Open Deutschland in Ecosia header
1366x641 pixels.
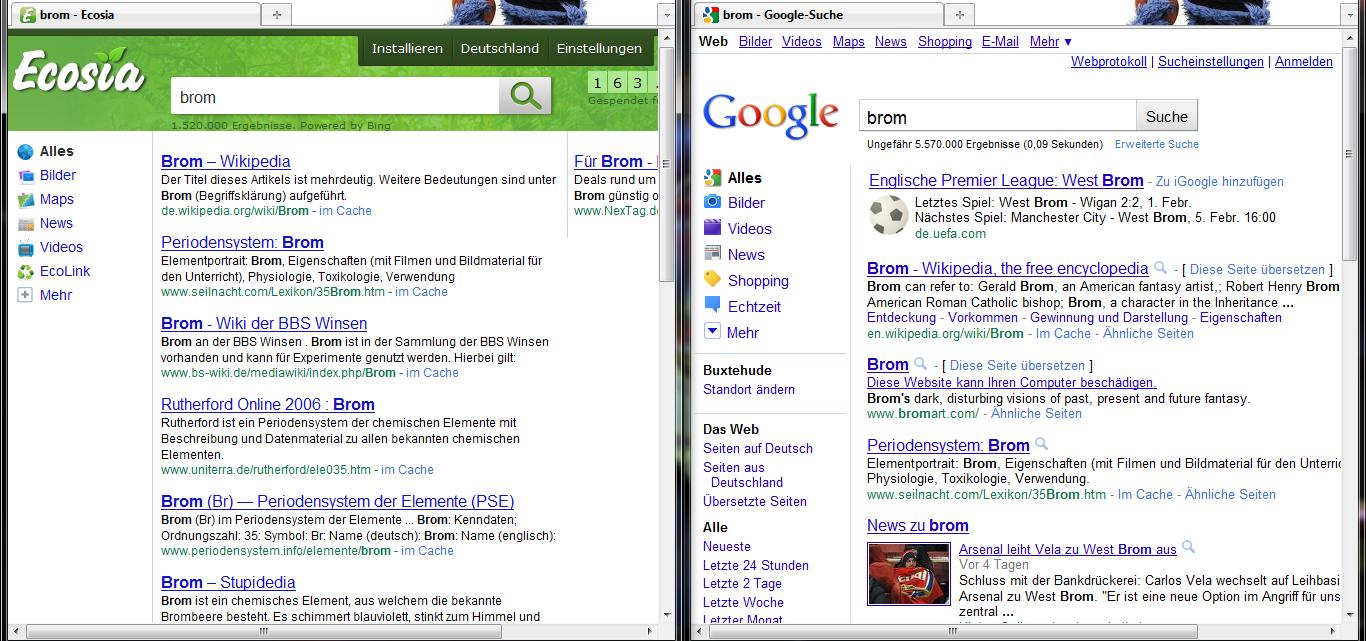pyautogui.click(x=500, y=48)
